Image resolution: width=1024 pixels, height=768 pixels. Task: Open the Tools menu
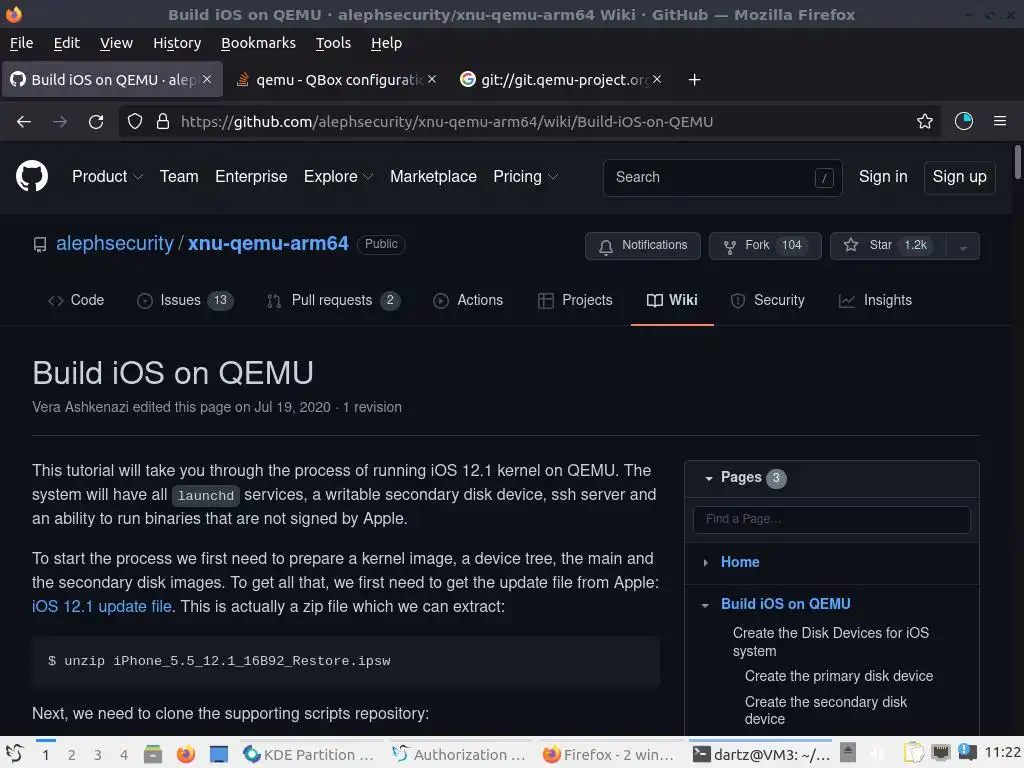(x=333, y=43)
